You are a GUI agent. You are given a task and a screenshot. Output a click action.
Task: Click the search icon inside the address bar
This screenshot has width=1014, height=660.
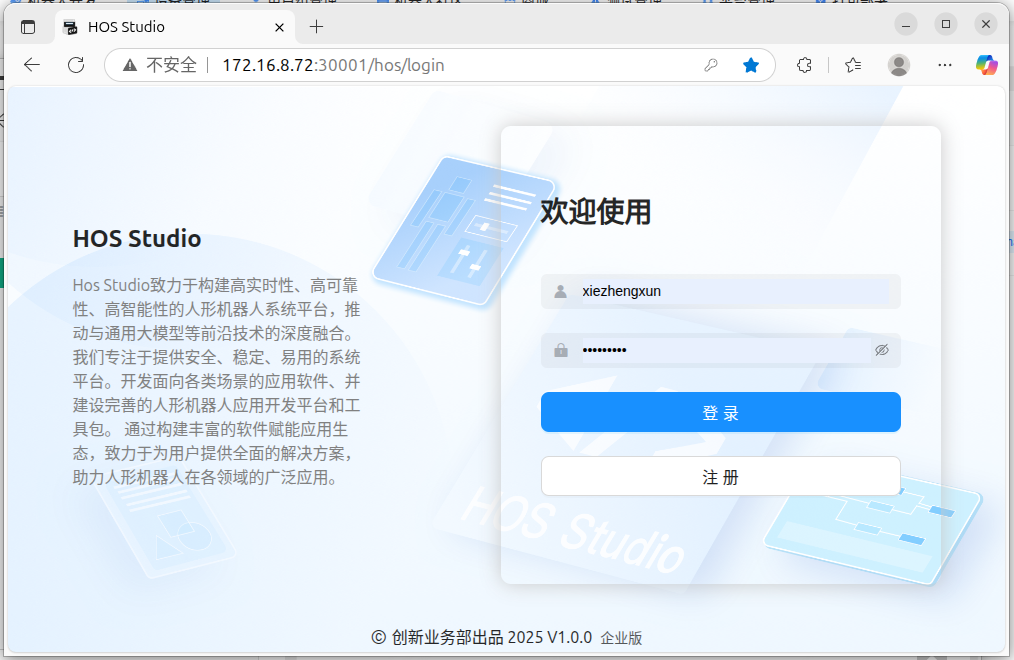tap(711, 64)
